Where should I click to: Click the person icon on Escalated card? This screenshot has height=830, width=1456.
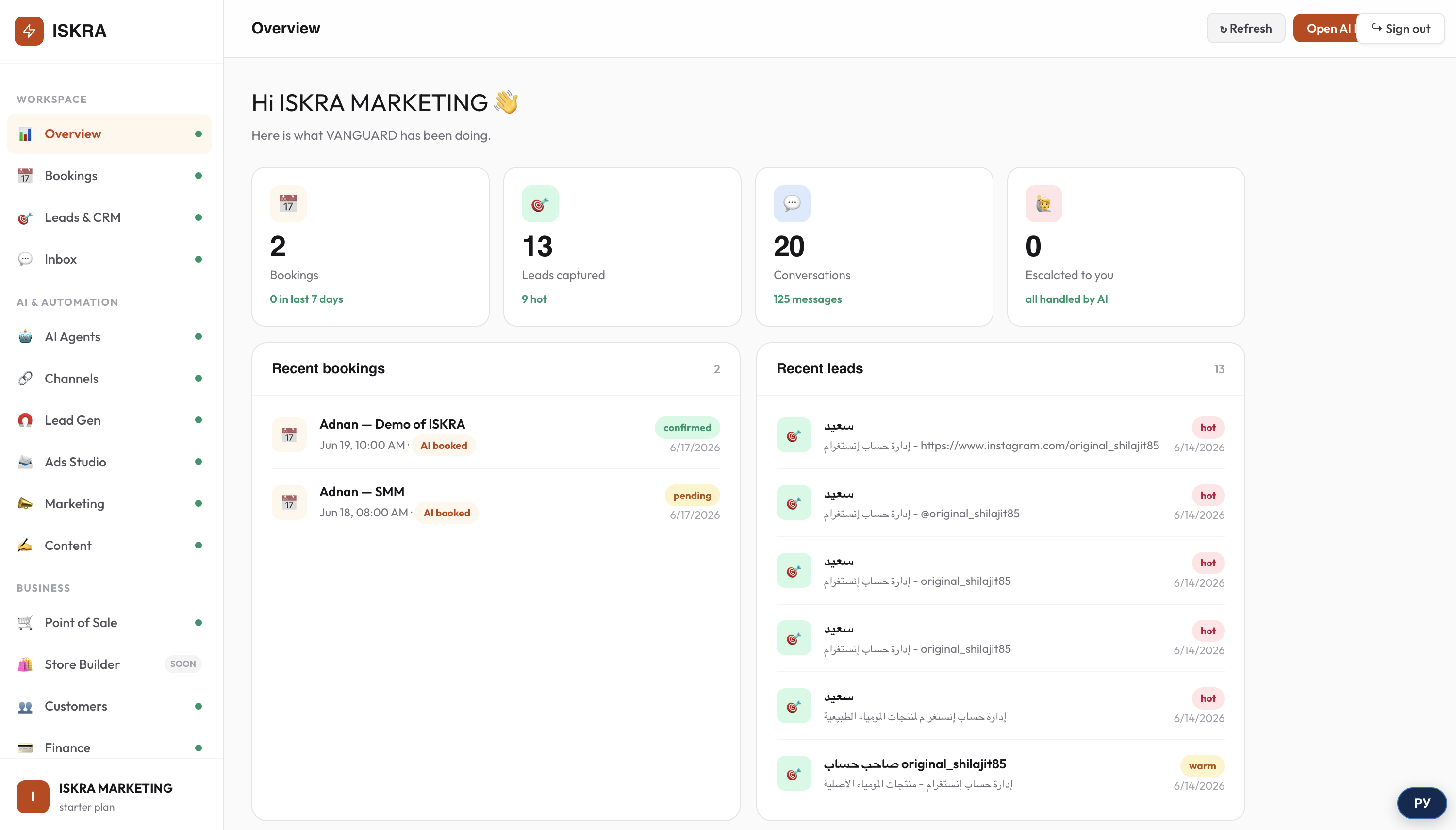[x=1043, y=203]
